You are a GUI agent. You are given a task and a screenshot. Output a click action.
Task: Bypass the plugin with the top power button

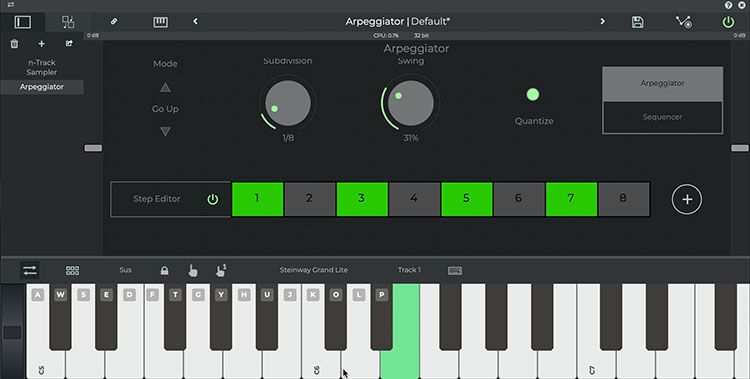728,22
